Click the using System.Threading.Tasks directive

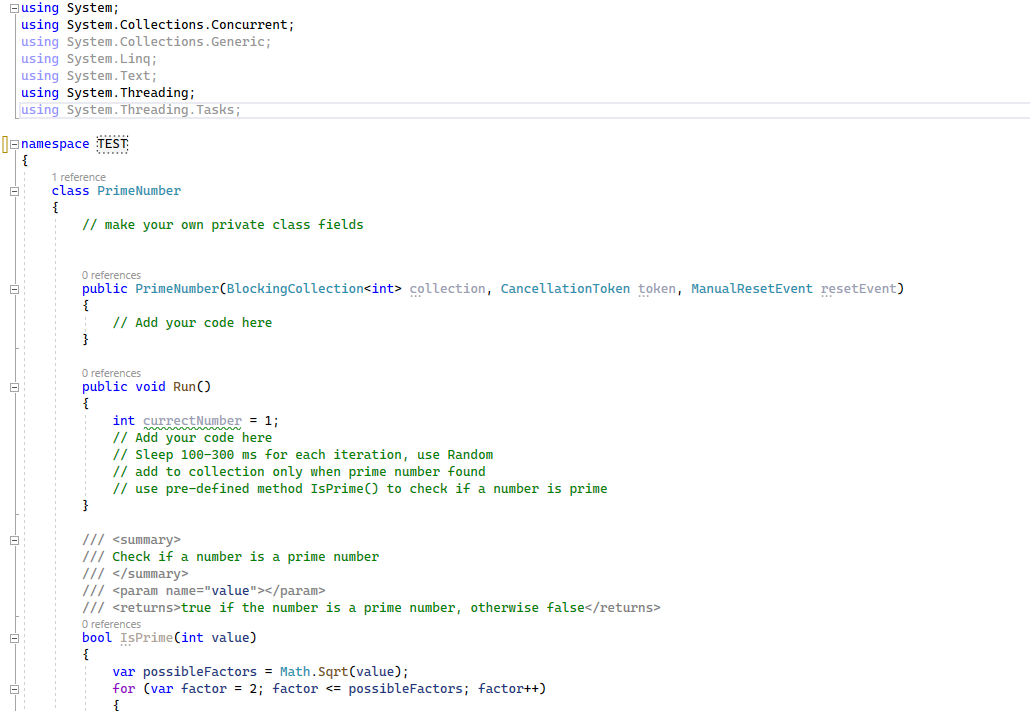click(130, 109)
